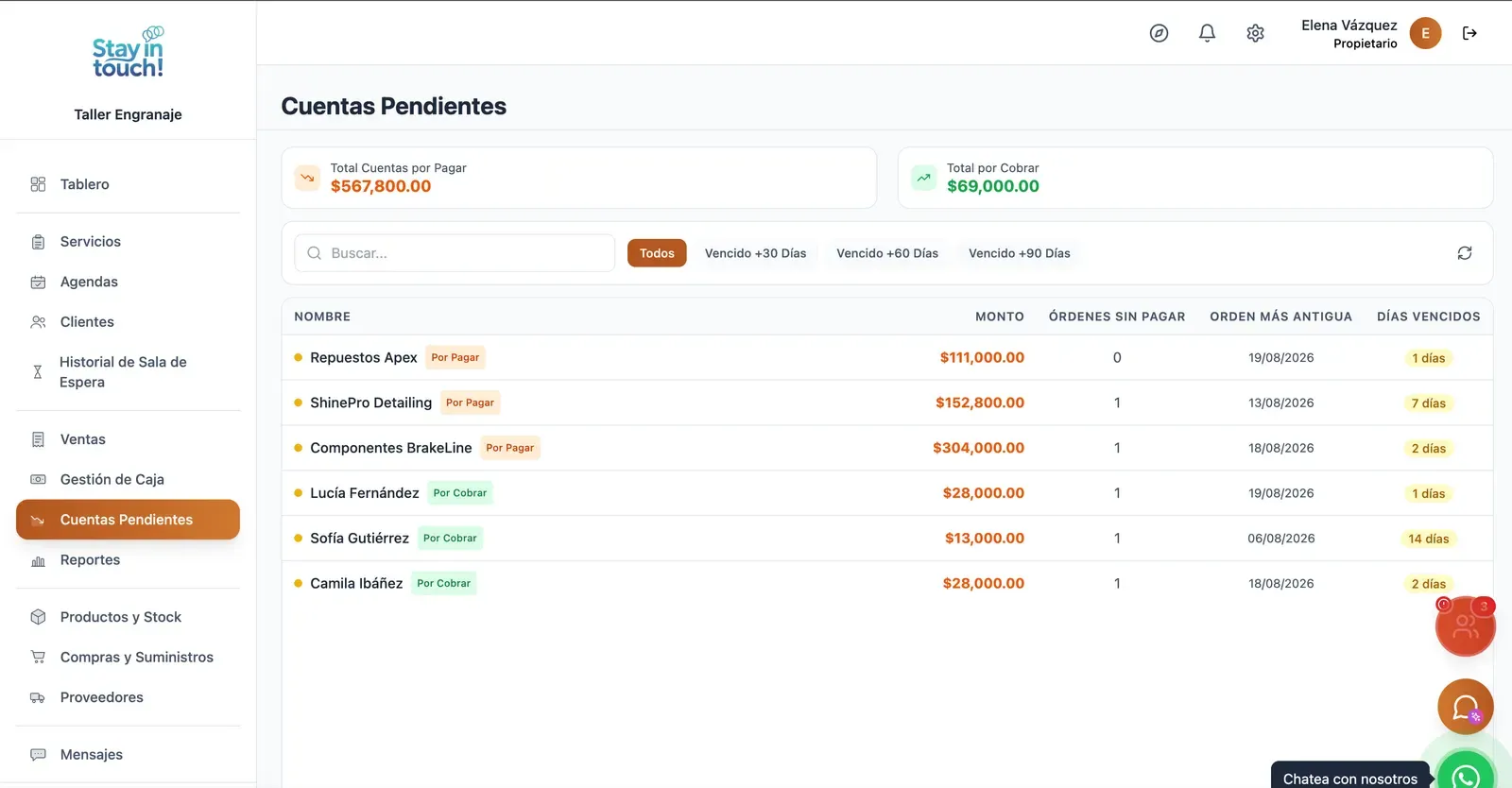The image size is (1512, 788).
Task: Open Mensajes in the sidebar
Action: pyautogui.click(x=129, y=755)
